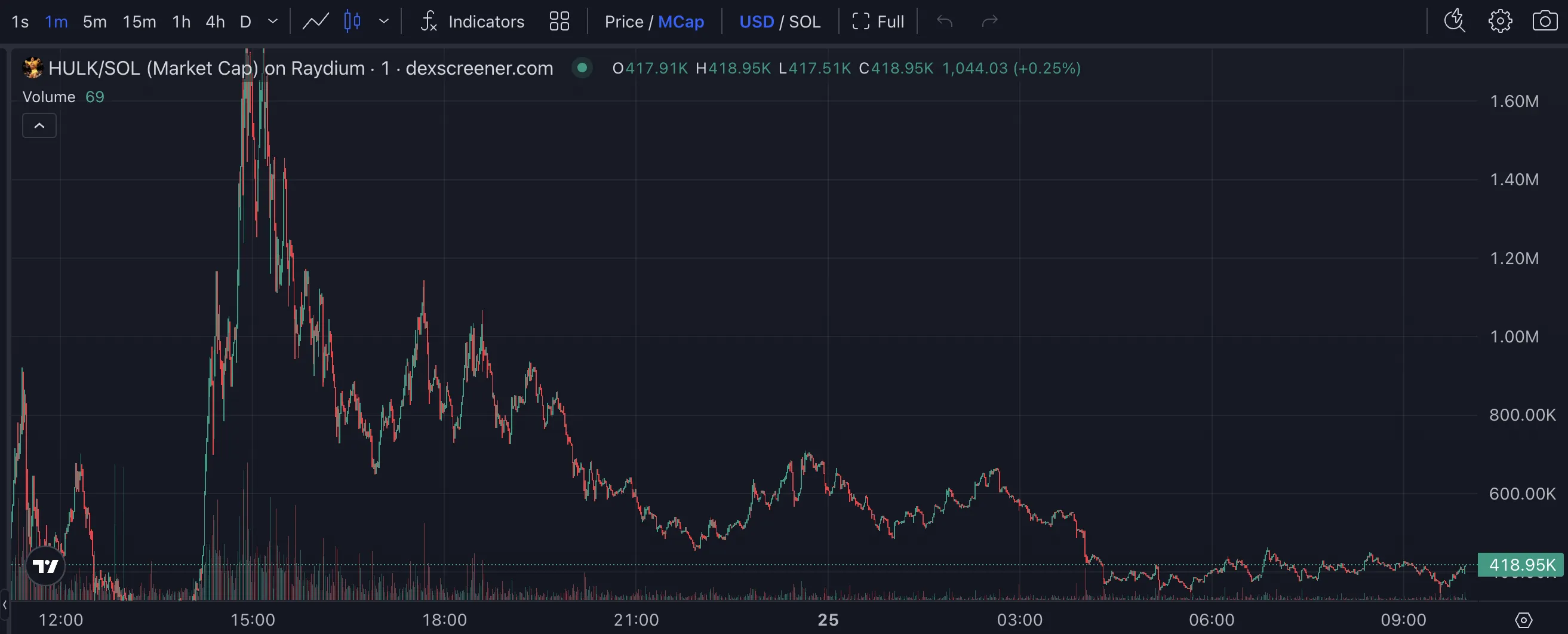Select the 5m timeframe
1568x634 pixels.
coord(94,22)
